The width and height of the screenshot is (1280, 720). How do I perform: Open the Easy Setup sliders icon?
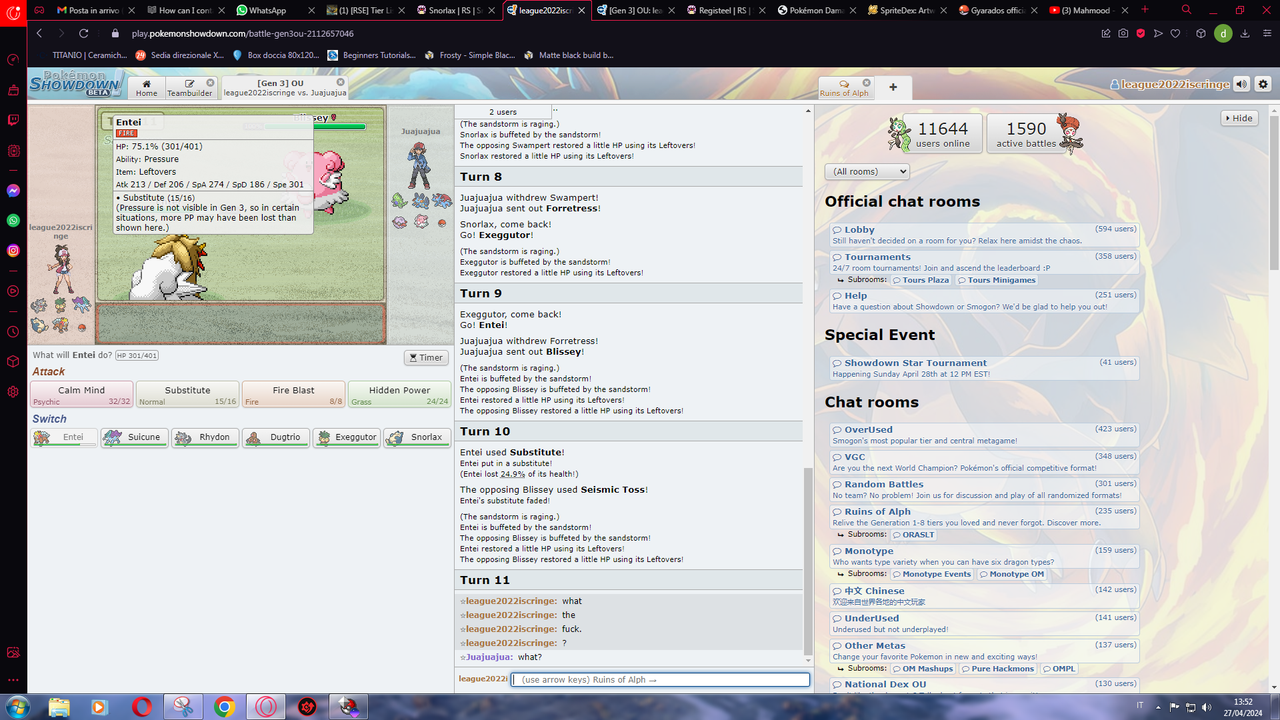pos(1265,33)
